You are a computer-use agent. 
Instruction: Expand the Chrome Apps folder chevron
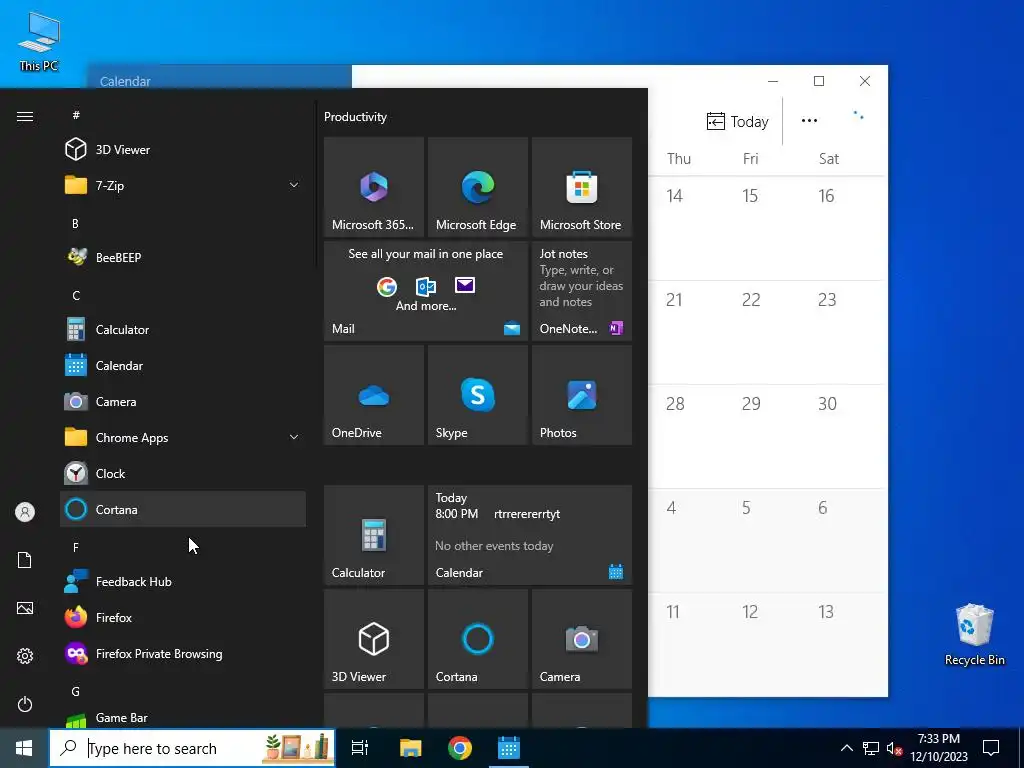[x=294, y=438]
